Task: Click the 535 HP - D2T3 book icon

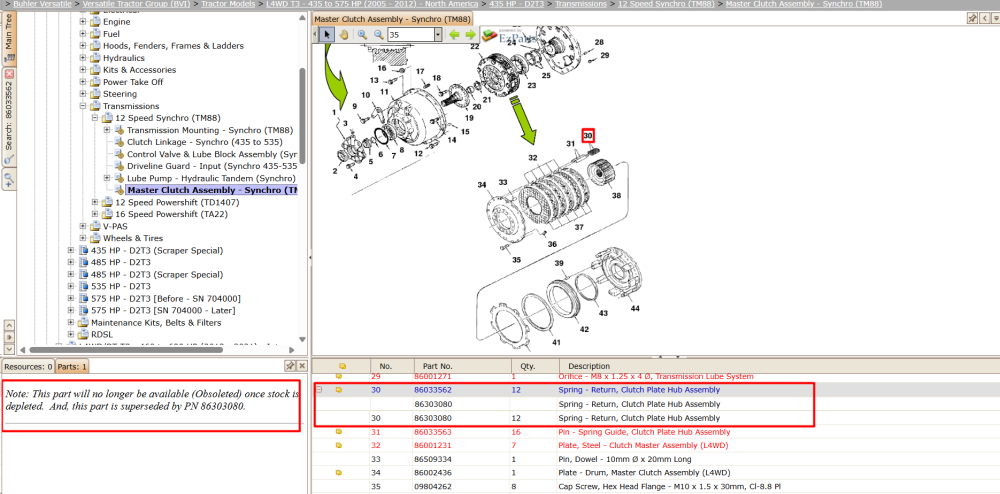Action: click(x=84, y=286)
